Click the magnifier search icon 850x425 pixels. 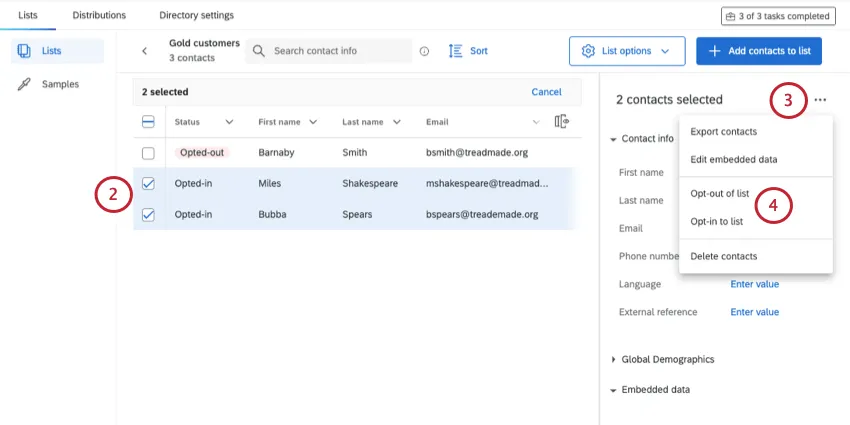(x=259, y=51)
